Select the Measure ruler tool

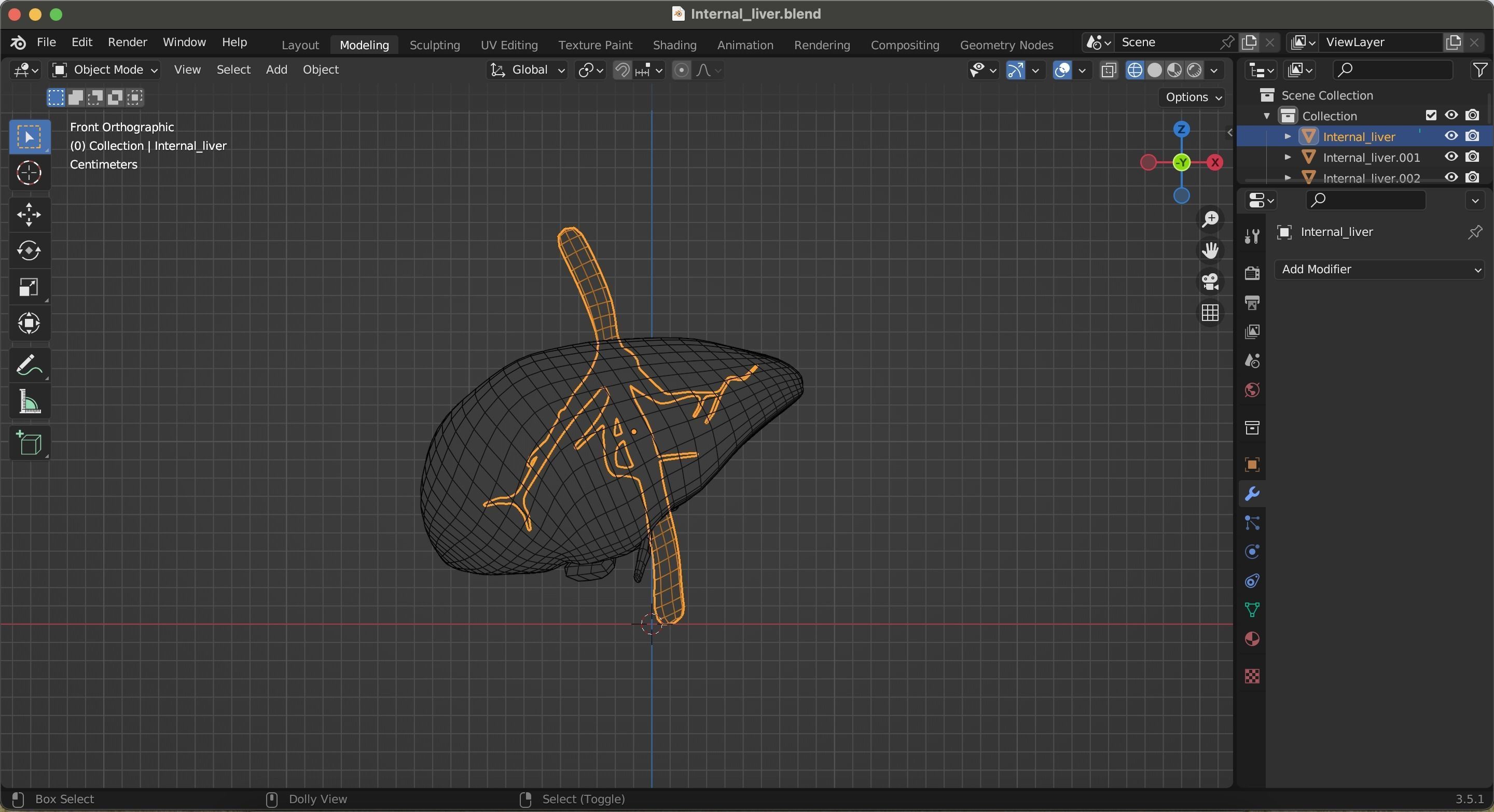[x=29, y=402]
